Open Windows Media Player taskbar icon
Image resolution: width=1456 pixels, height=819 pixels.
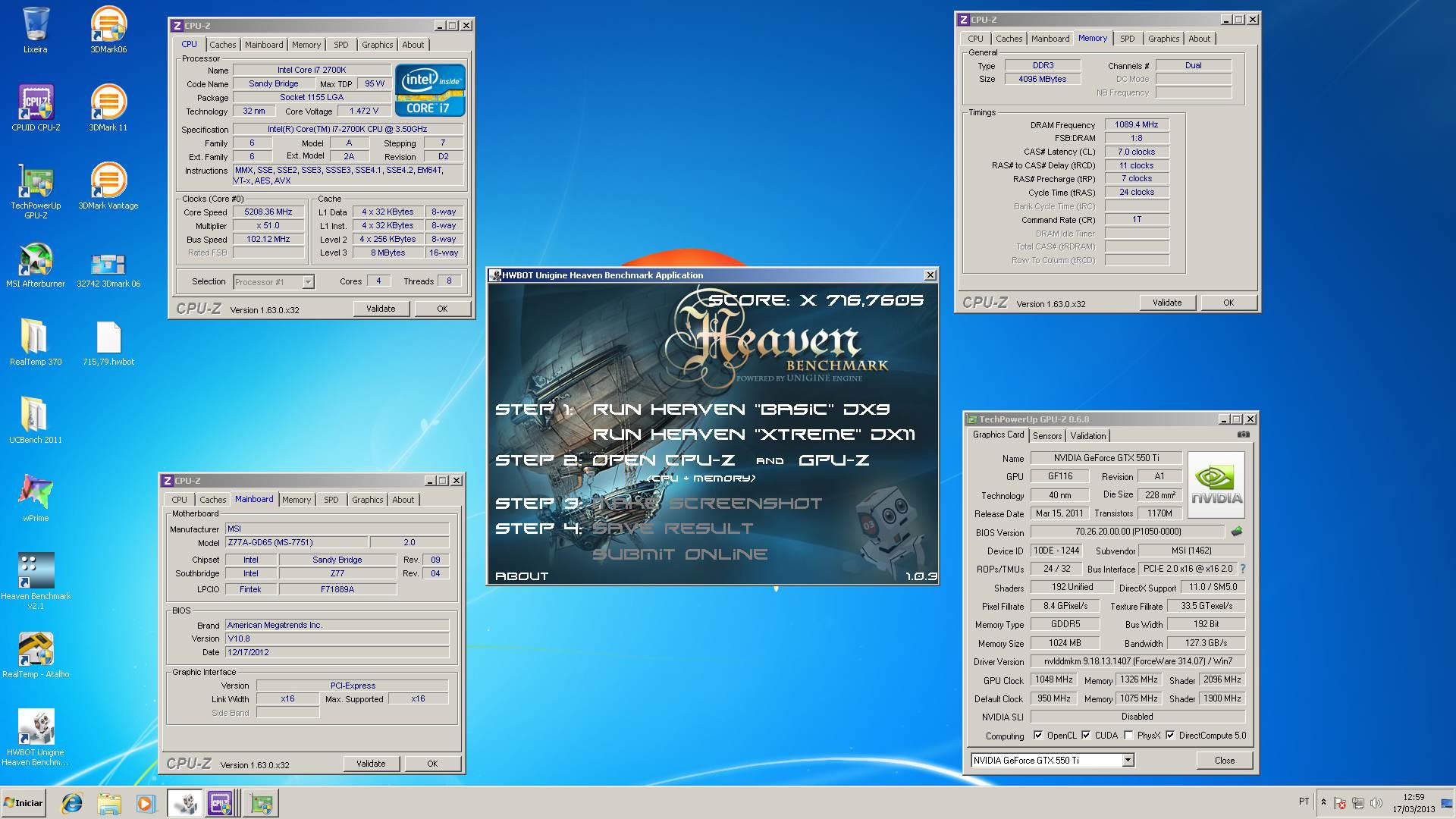pyautogui.click(x=145, y=803)
